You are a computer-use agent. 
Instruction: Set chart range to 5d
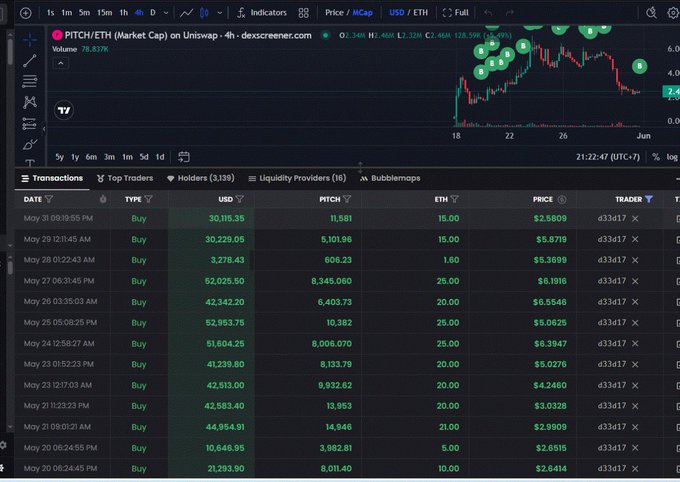coord(144,157)
